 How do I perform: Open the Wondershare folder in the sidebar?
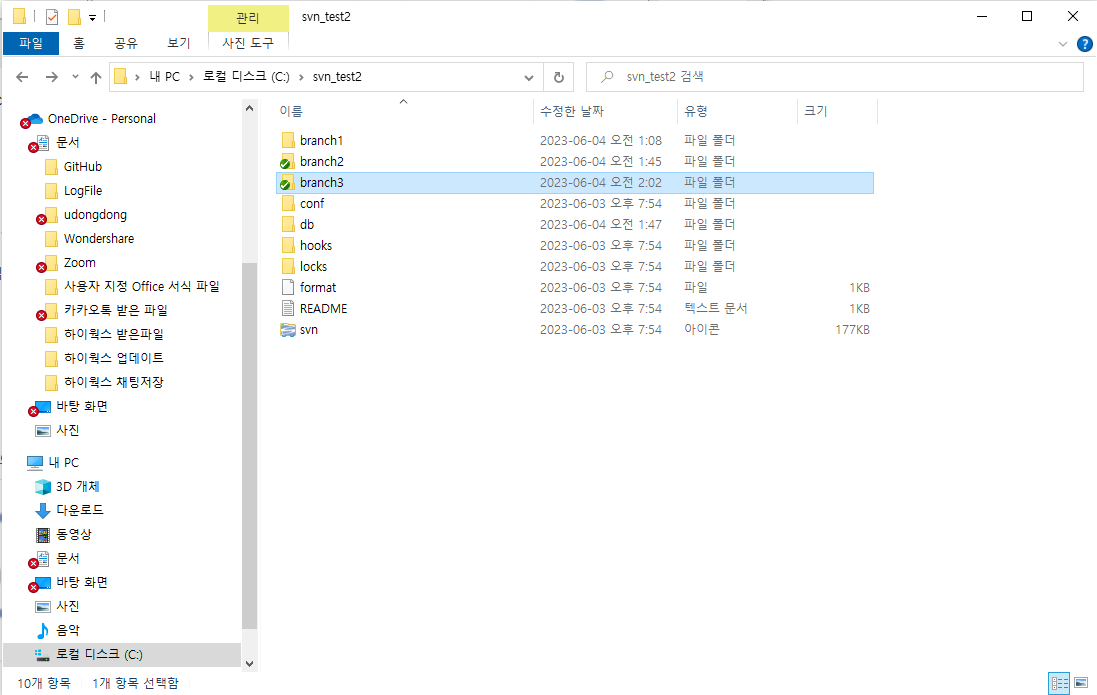99,239
